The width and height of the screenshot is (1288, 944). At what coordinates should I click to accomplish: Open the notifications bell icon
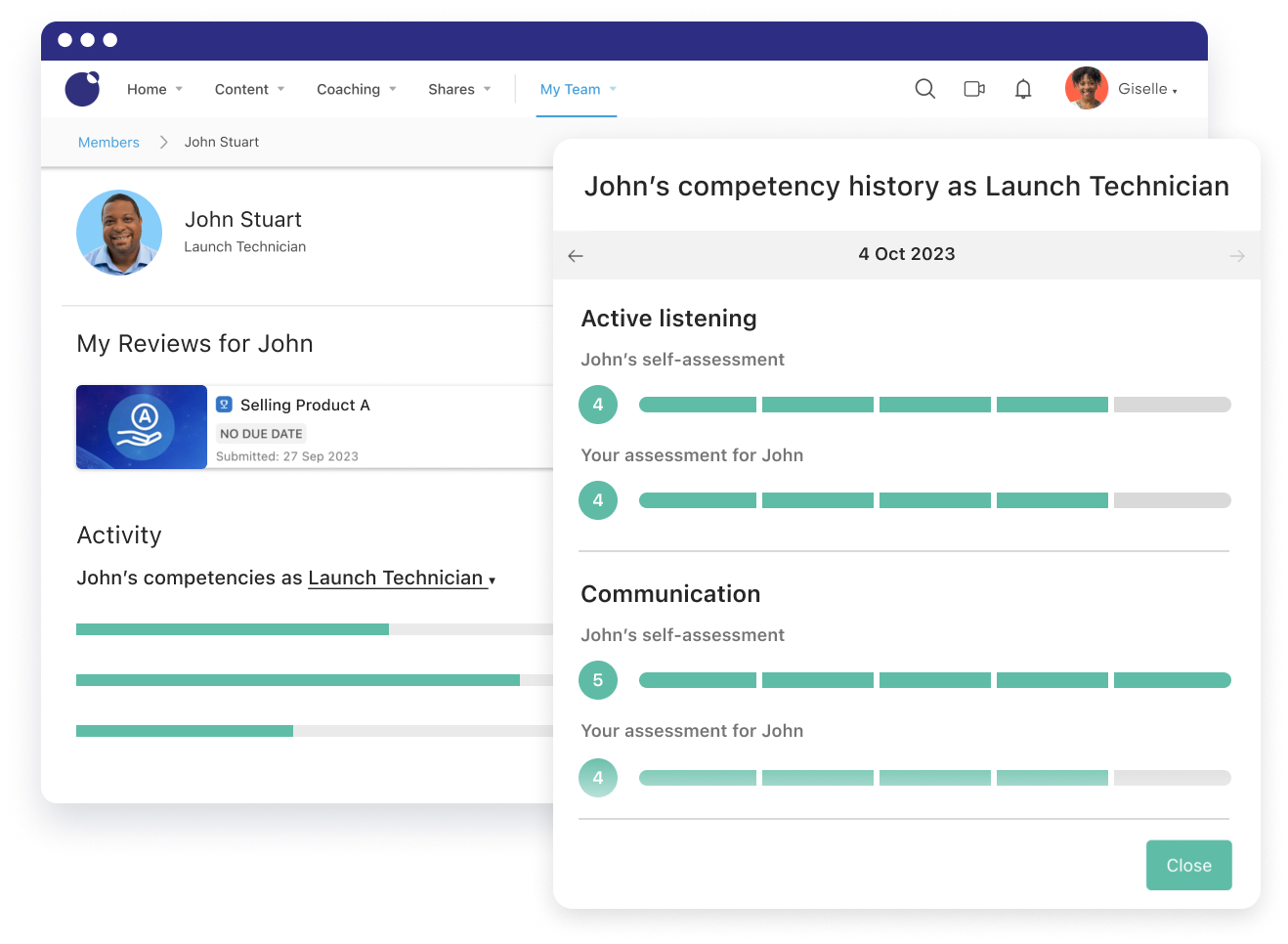click(1023, 89)
